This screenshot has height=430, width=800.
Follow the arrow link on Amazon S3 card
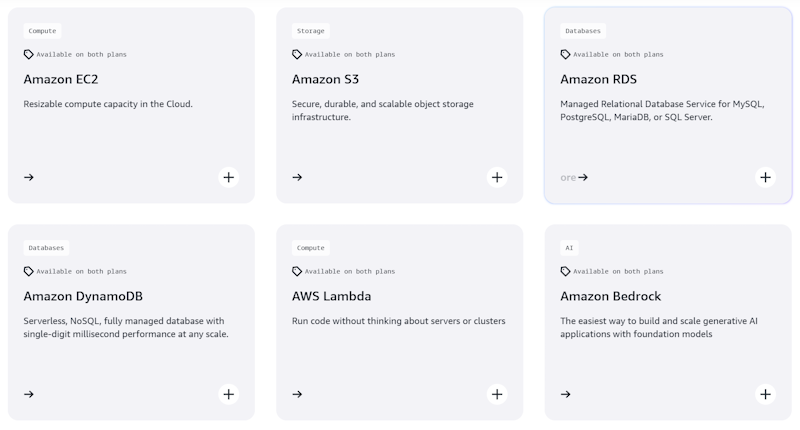coord(297,177)
